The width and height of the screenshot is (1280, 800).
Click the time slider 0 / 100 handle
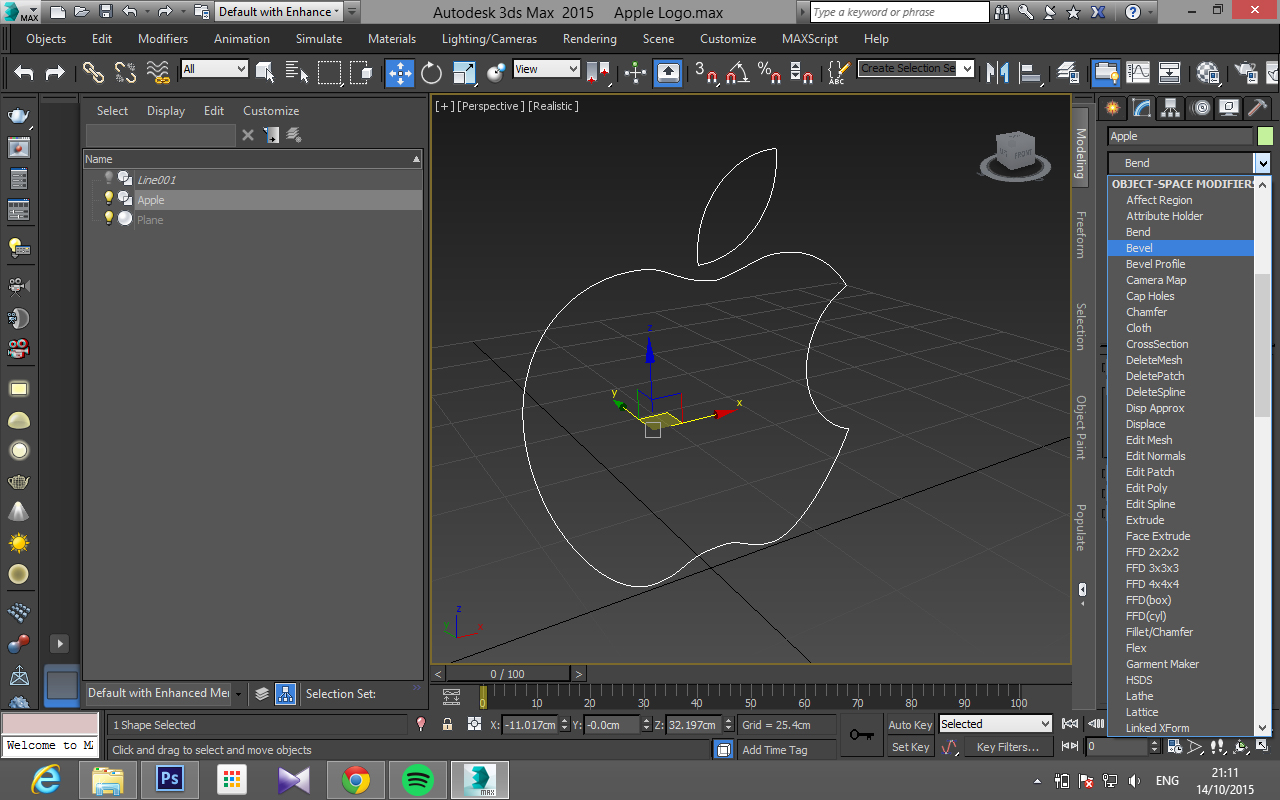(x=508, y=674)
